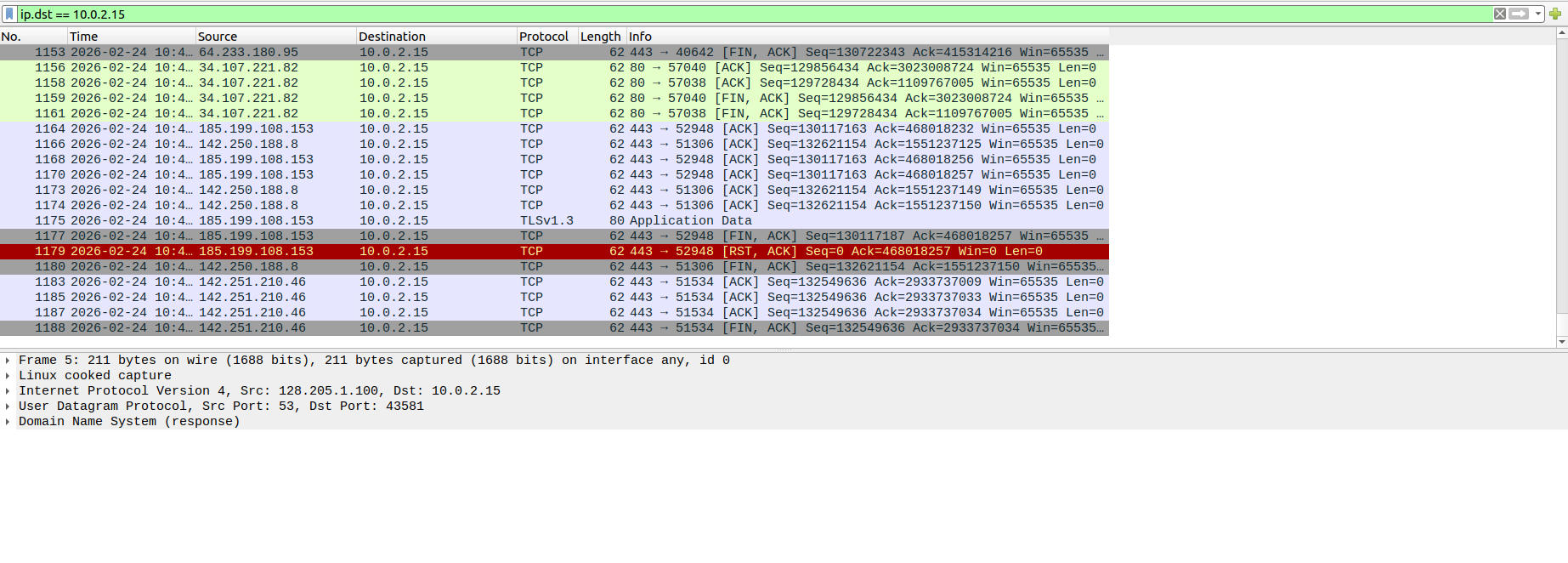Screen dimensions: 1568x563
Task: Click the packet list scrollbar down arrow
Action: [x=1562, y=341]
